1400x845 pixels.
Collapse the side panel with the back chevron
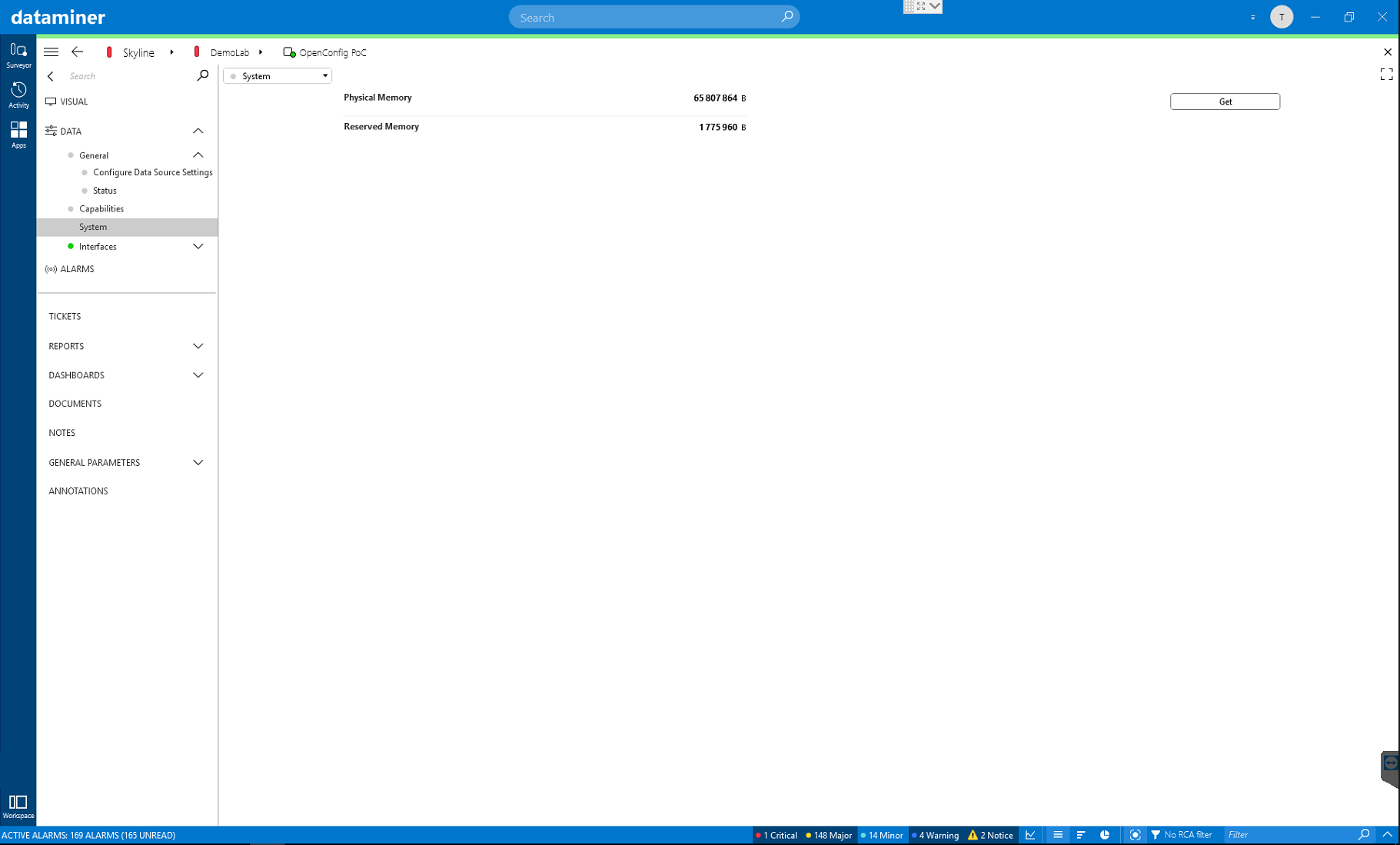pos(51,76)
